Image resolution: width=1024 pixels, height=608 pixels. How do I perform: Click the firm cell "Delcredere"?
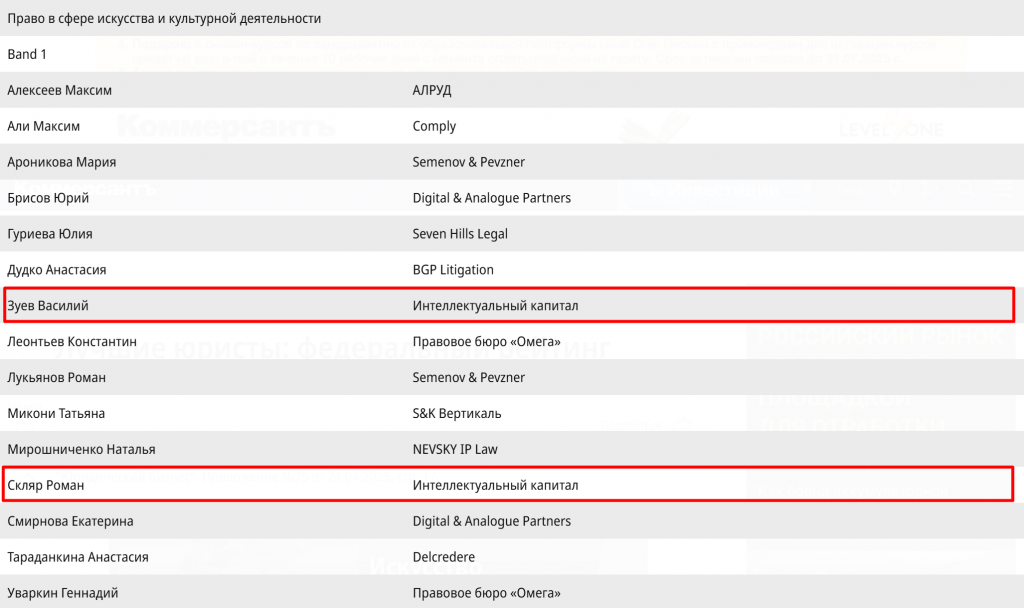point(443,557)
